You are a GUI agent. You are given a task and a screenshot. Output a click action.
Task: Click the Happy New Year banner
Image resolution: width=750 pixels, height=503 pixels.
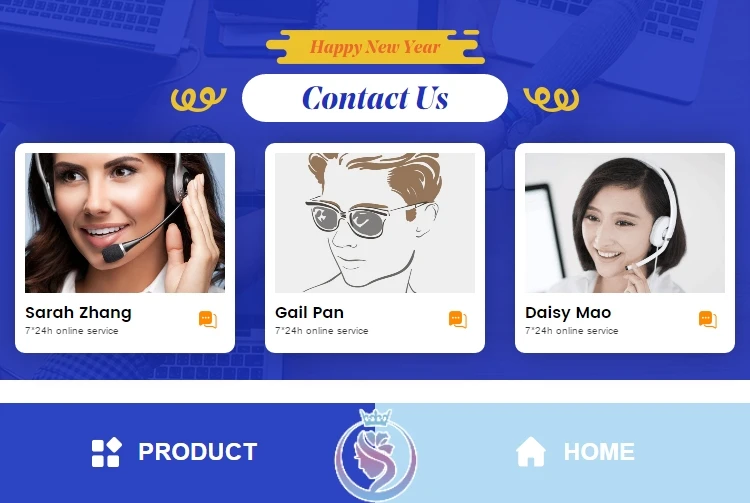click(x=373, y=47)
